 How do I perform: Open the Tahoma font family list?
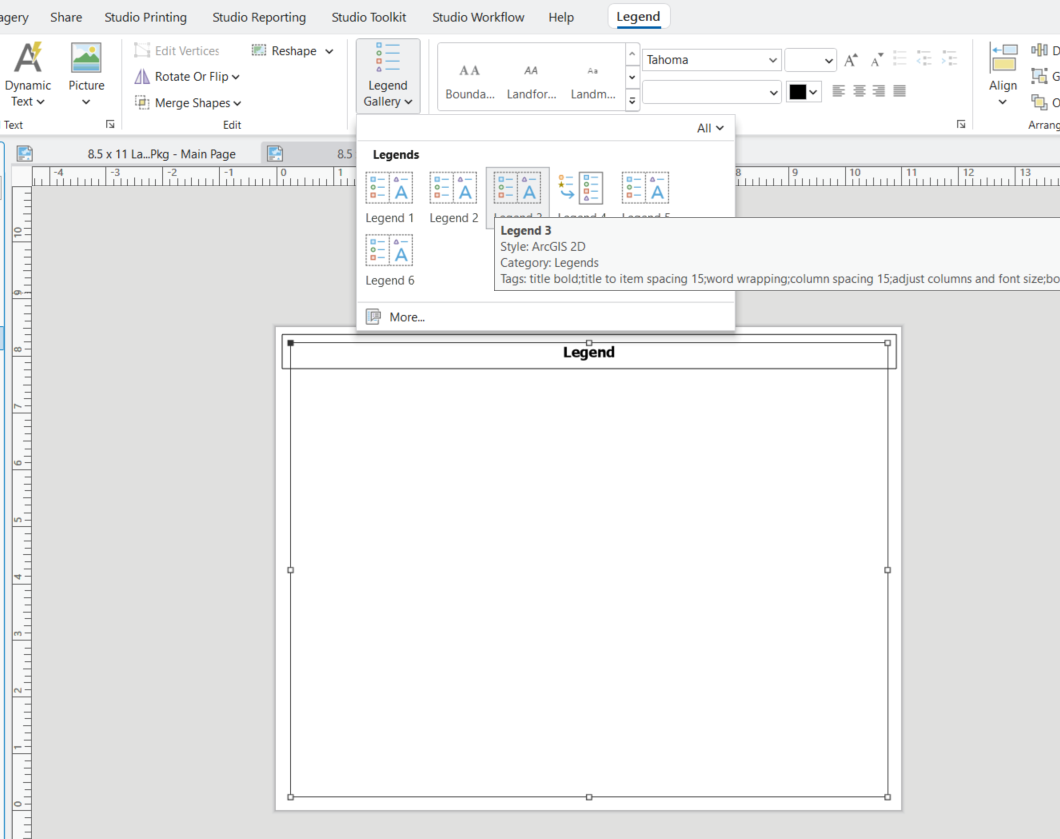[711, 60]
